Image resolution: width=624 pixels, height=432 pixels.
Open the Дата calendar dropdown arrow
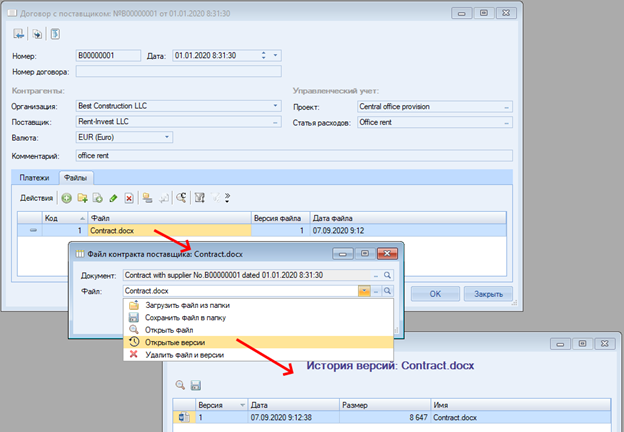pyautogui.click(x=275, y=56)
